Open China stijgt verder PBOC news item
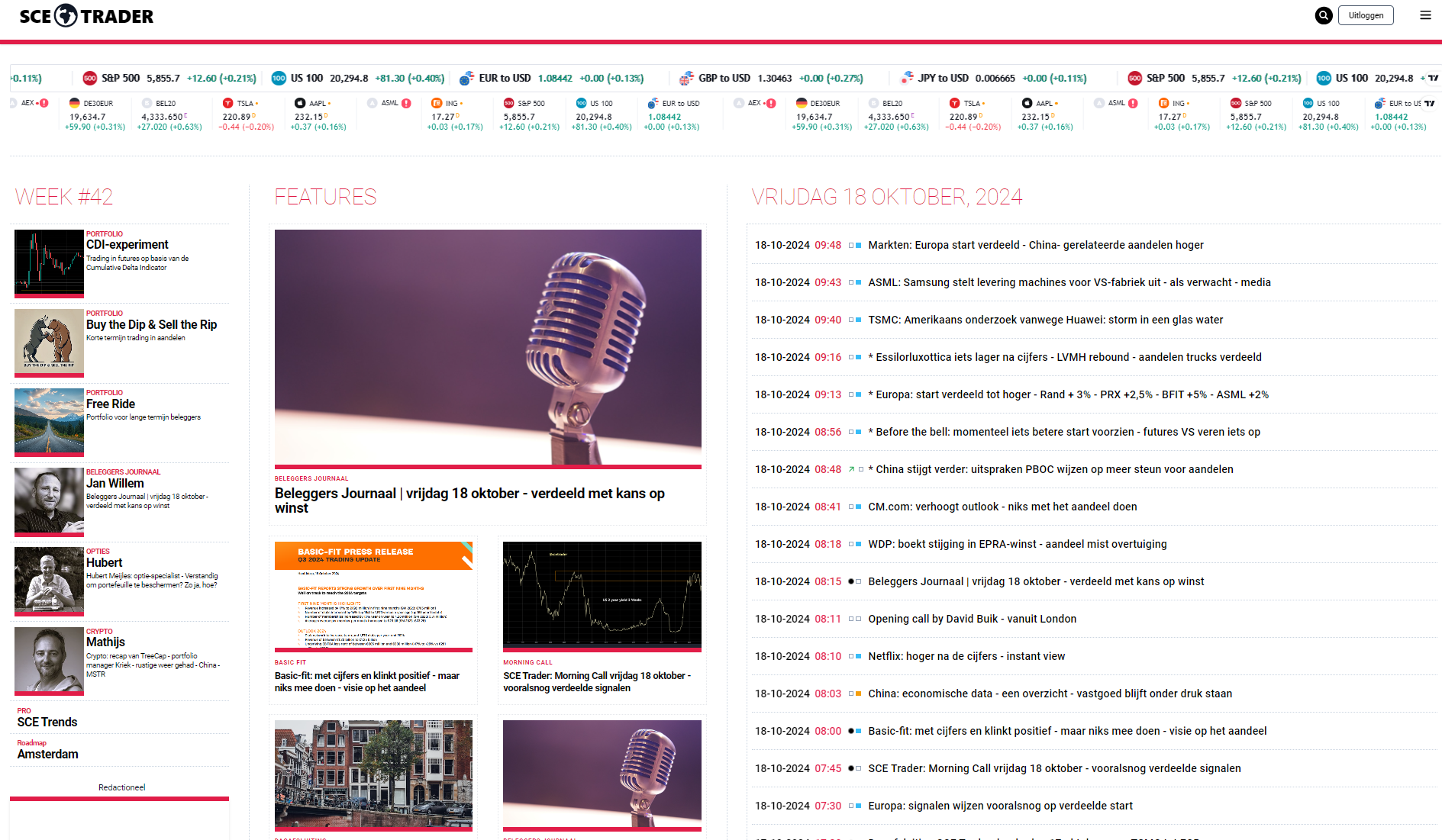This screenshot has width=1442, height=840. [x=1050, y=469]
